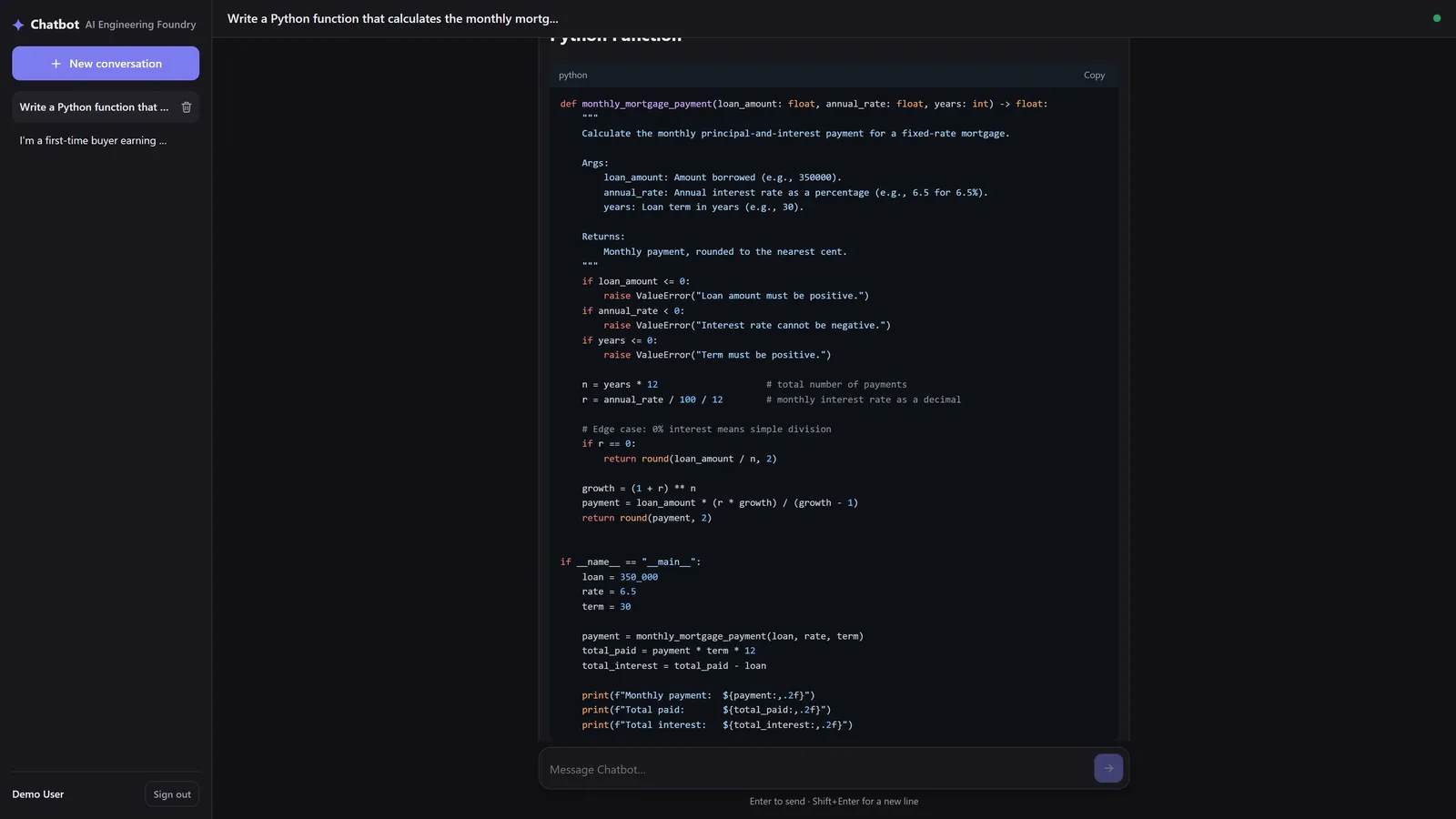Delete the 'Write a Python function' conversation
1456x819 pixels.
click(x=187, y=107)
